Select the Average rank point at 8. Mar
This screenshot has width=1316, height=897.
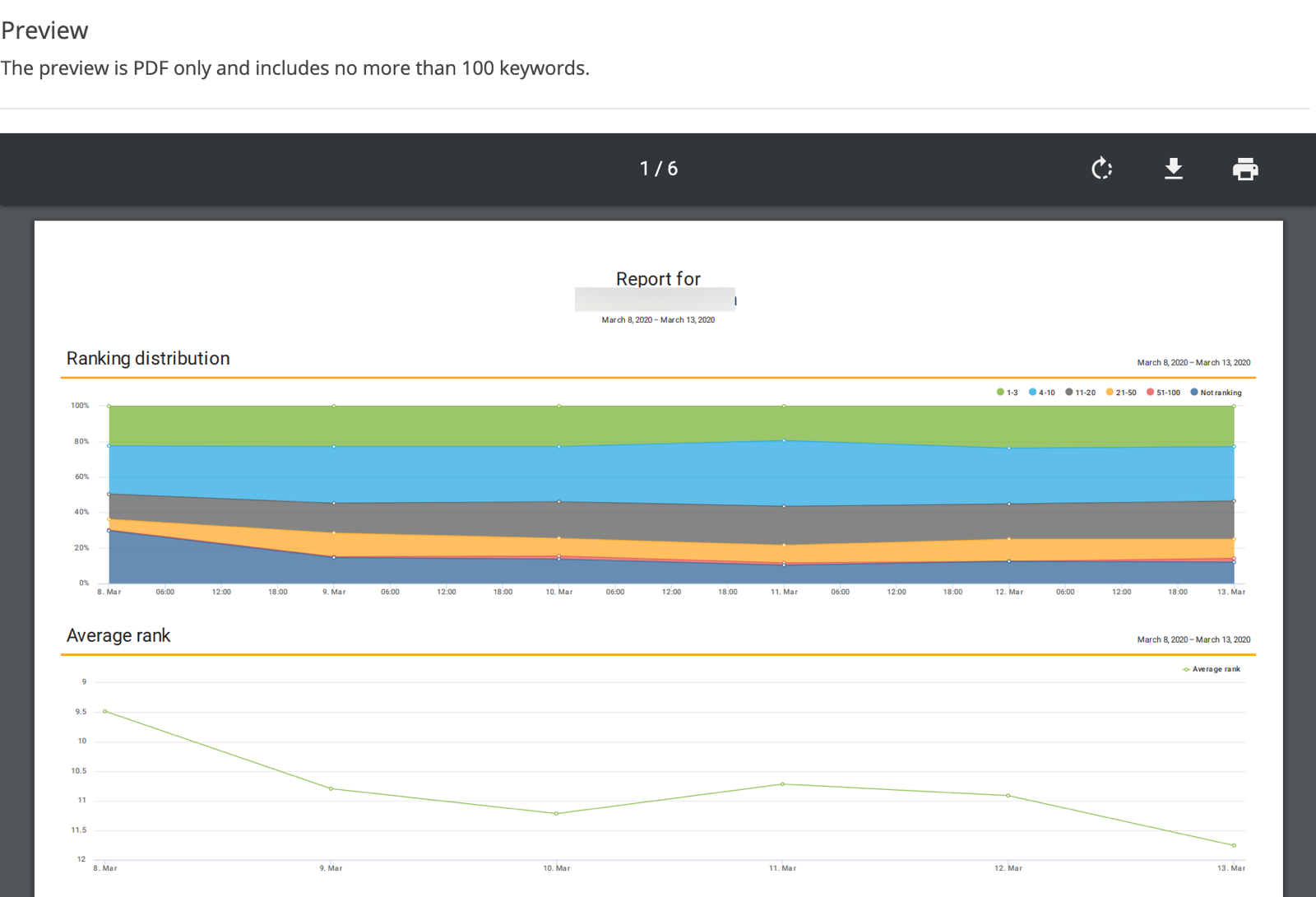pos(105,711)
